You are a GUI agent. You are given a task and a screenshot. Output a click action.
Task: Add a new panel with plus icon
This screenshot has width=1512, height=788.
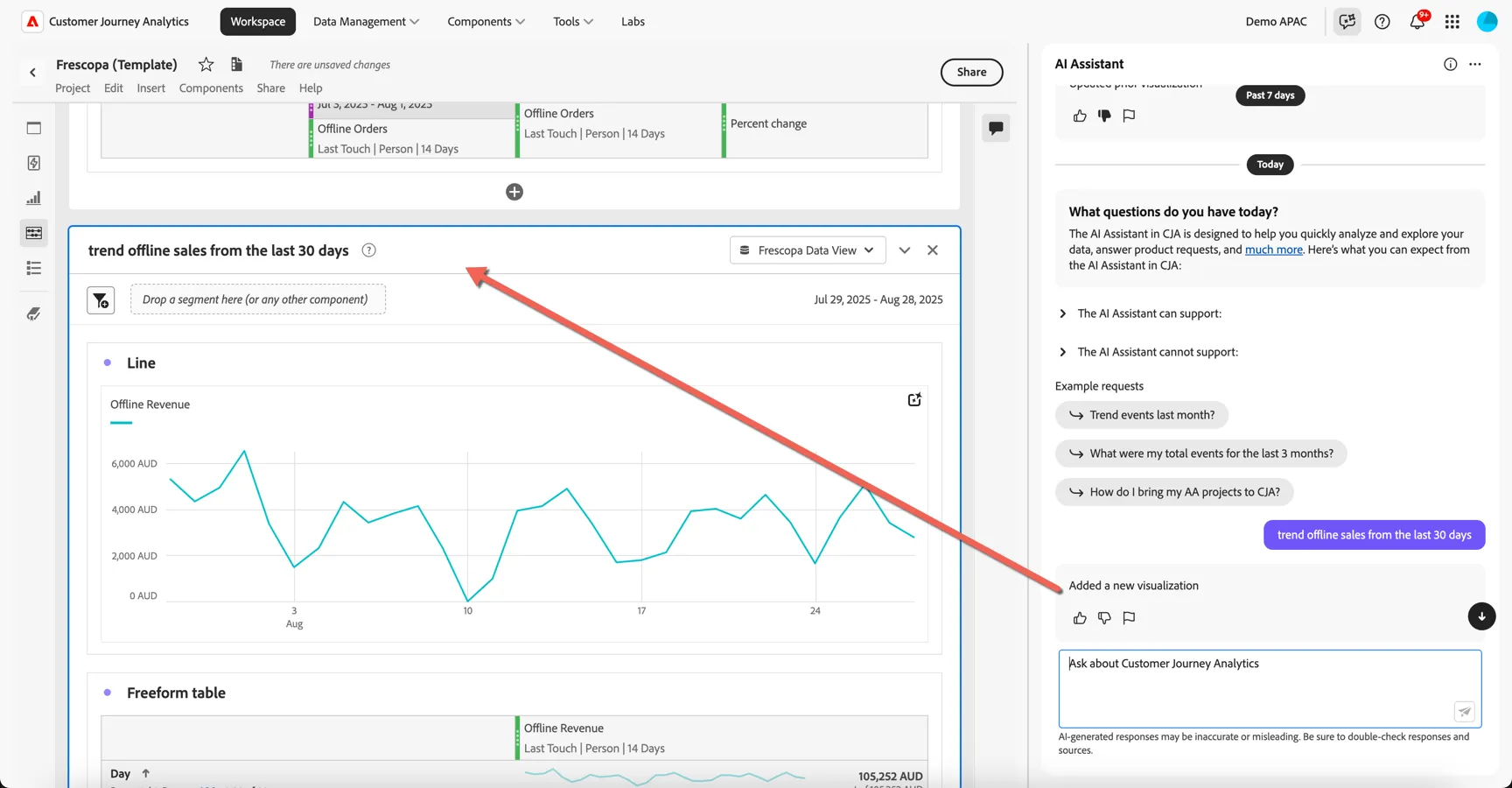click(x=514, y=192)
